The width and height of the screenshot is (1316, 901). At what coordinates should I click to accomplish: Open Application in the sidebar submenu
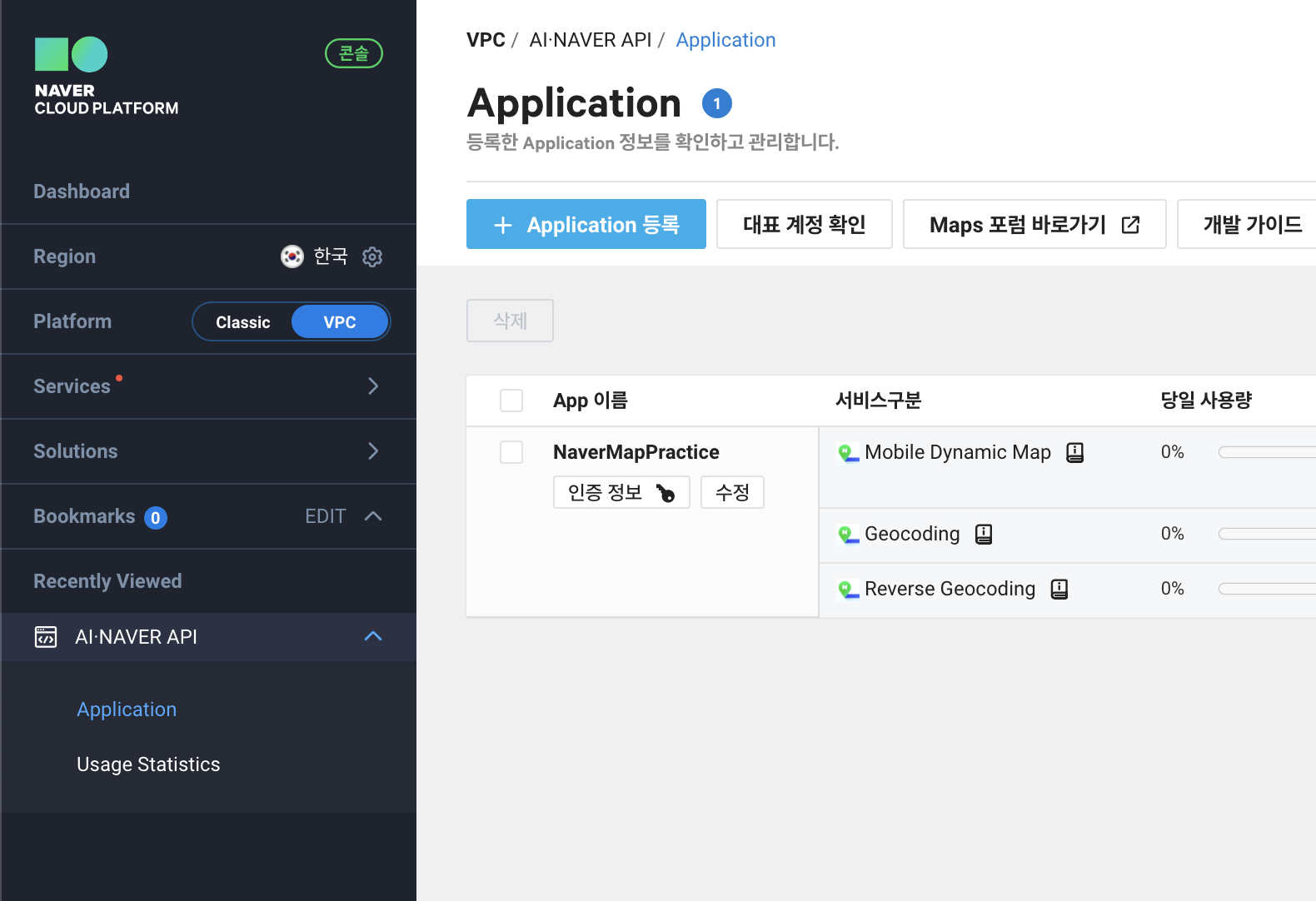(127, 709)
